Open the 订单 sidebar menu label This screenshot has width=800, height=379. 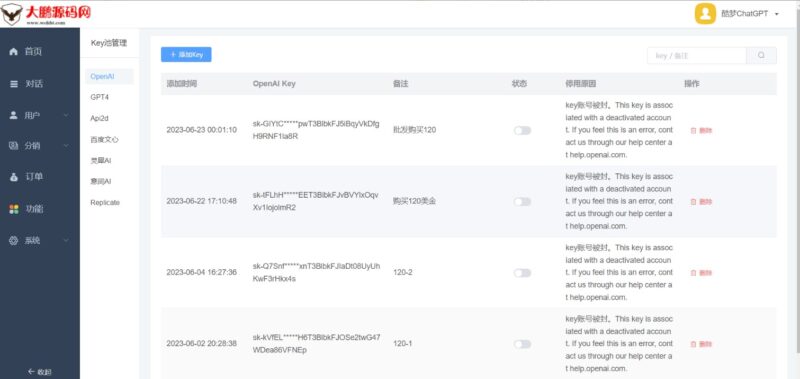coord(34,177)
